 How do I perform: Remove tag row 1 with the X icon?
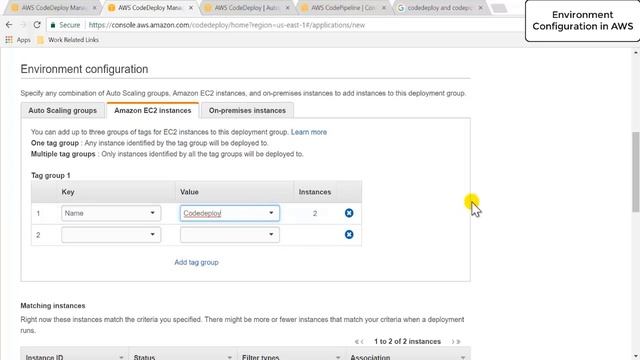coord(349,213)
